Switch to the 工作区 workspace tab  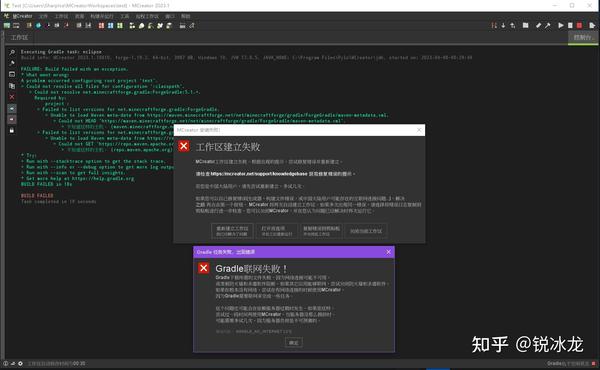click(19, 37)
